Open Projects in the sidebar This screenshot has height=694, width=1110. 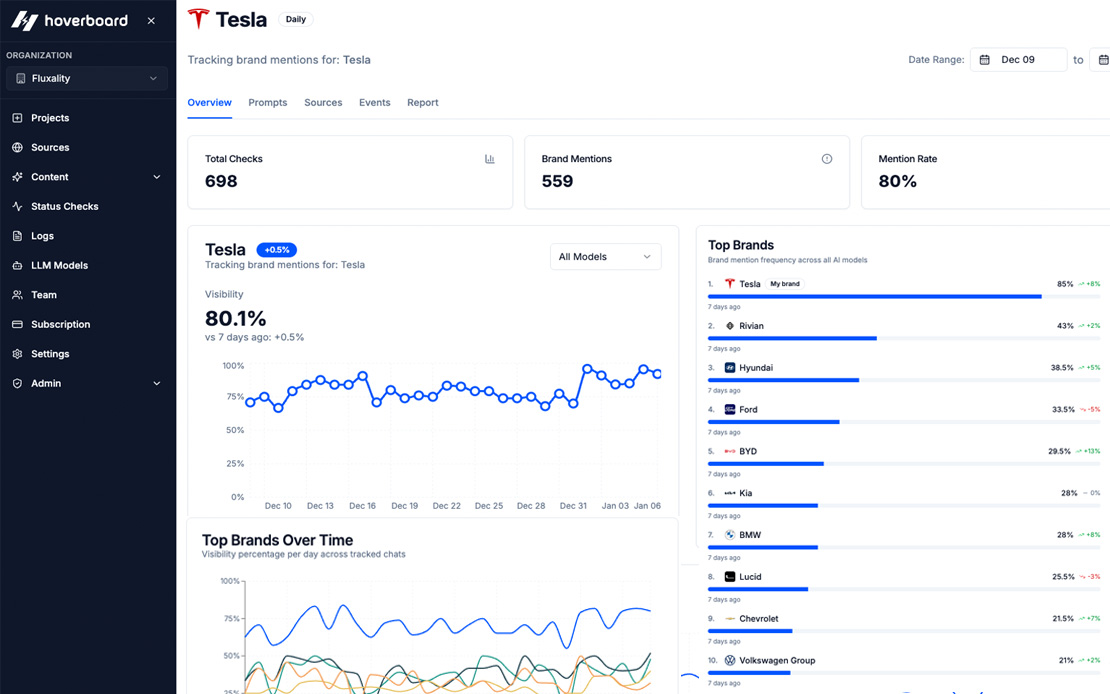(87, 118)
